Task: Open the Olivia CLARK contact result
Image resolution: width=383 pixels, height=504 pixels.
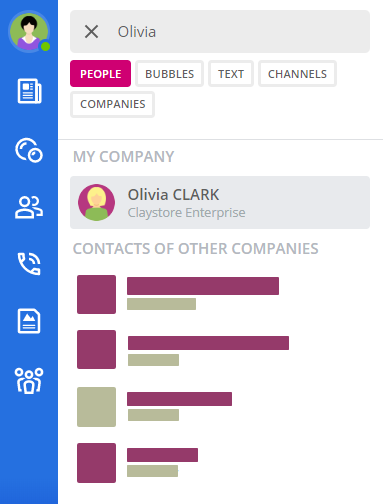Action: [220, 203]
